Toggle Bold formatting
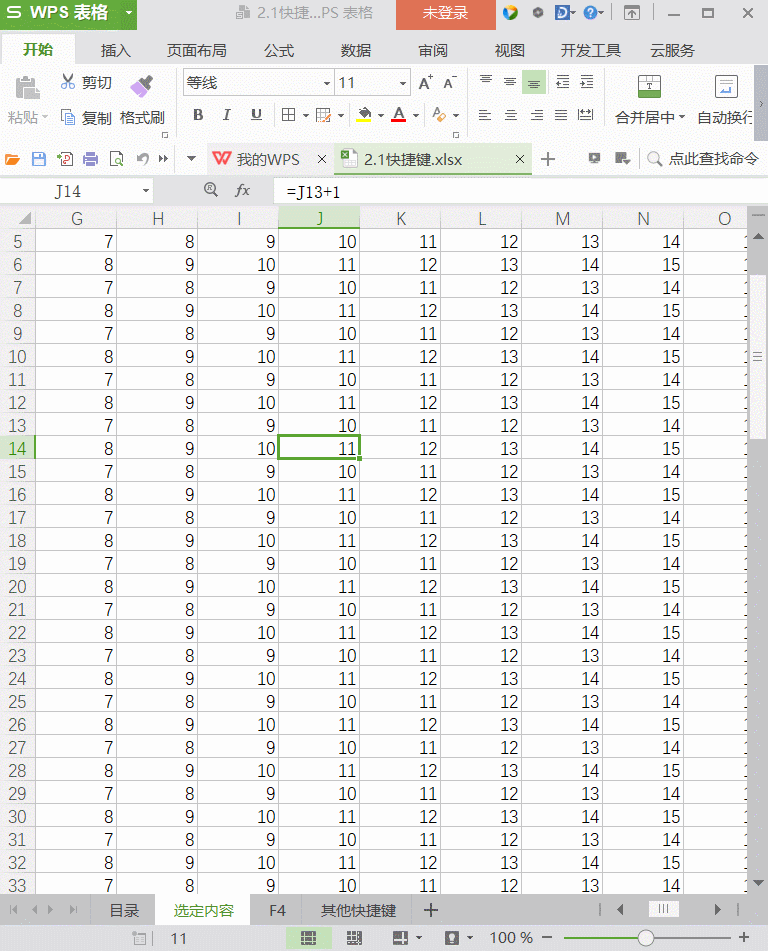The width and height of the screenshot is (768, 951). [x=198, y=116]
